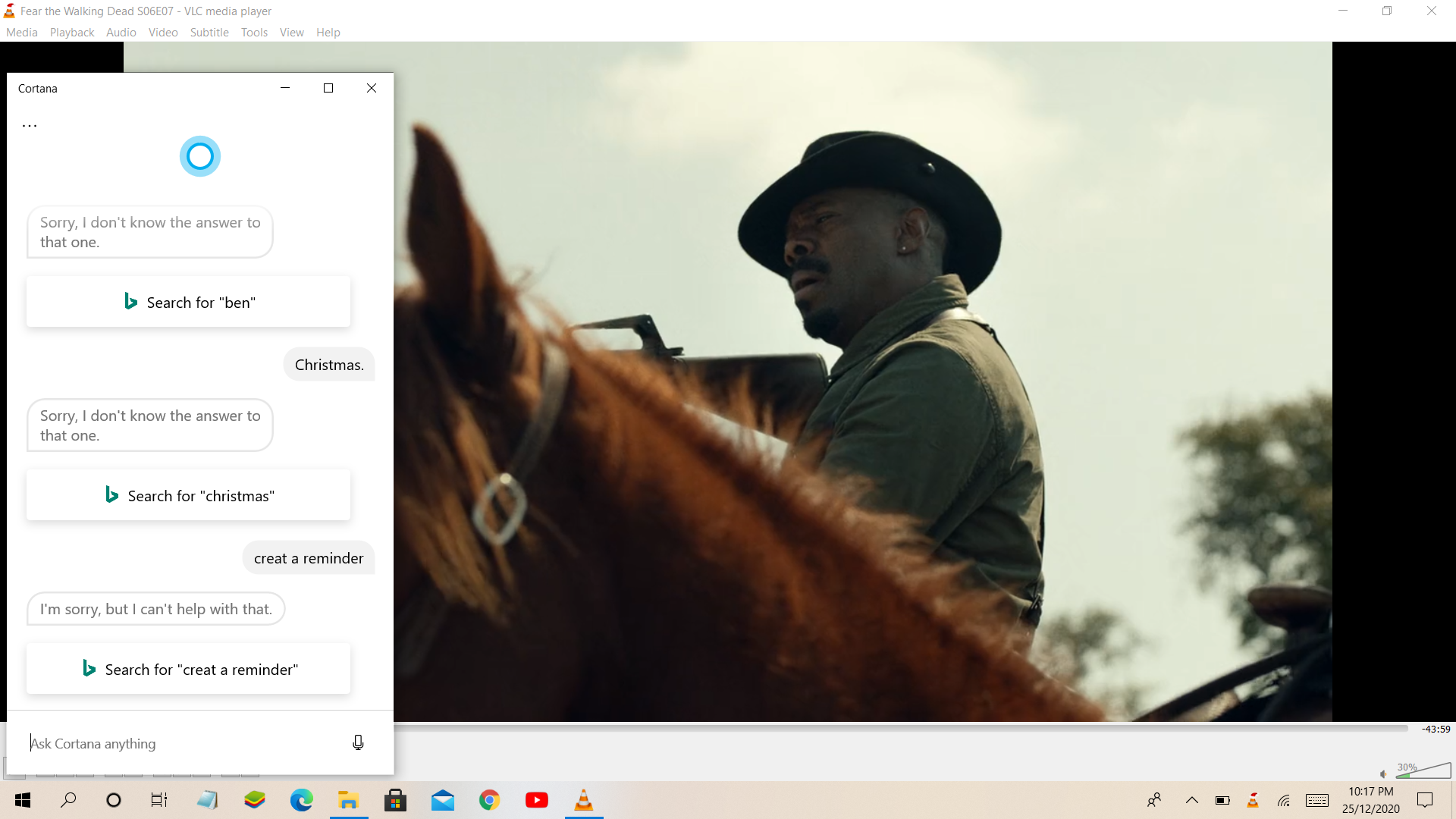Restore down the VLC window
This screenshot has width=1456, height=819.
click(x=1387, y=11)
